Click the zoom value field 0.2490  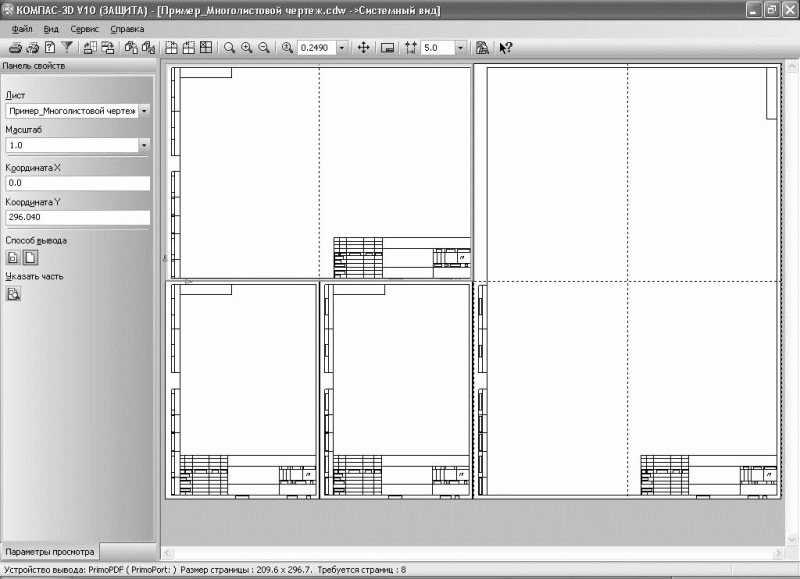(317, 48)
